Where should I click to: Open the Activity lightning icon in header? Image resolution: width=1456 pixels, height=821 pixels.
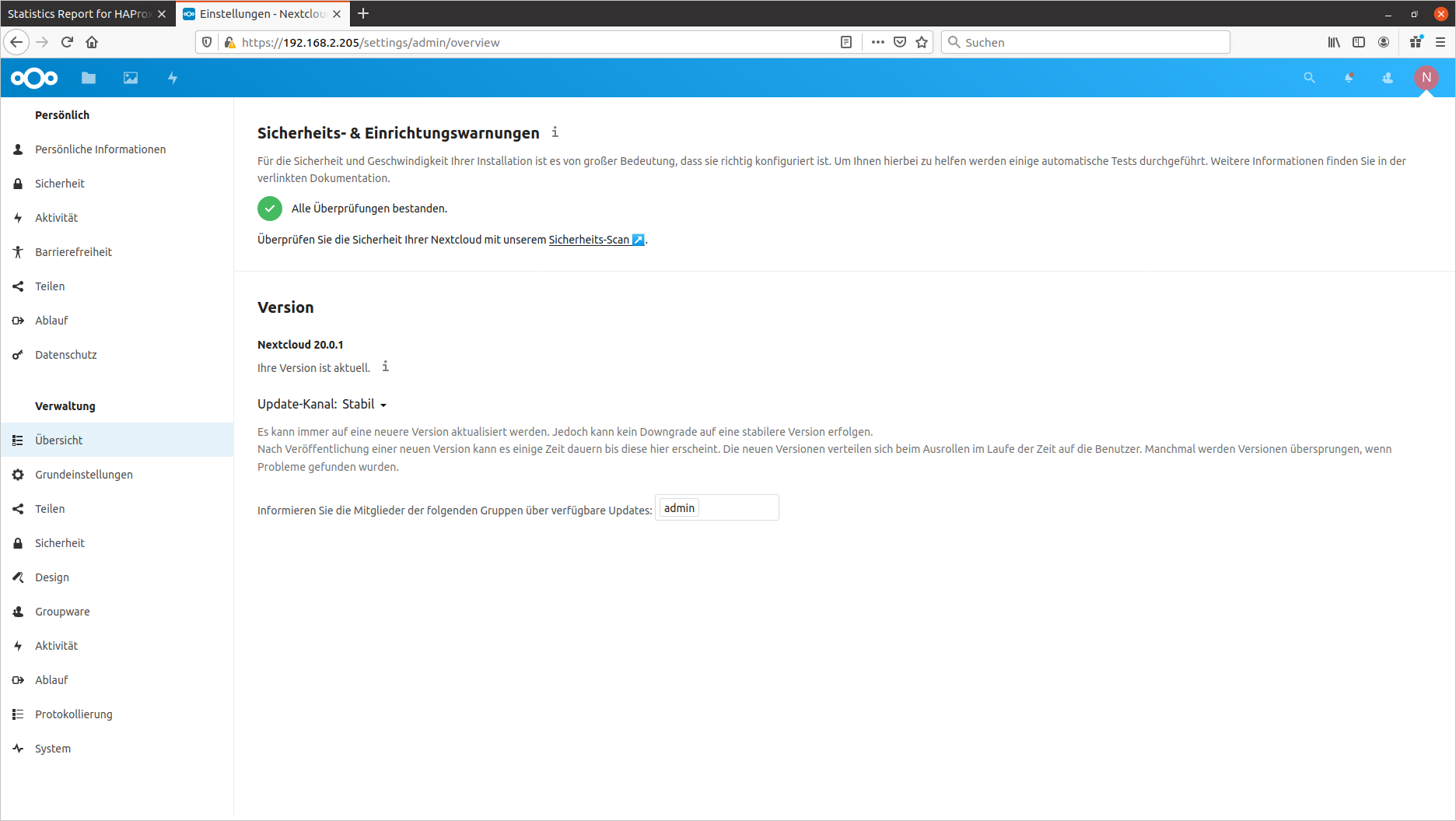[x=173, y=78]
